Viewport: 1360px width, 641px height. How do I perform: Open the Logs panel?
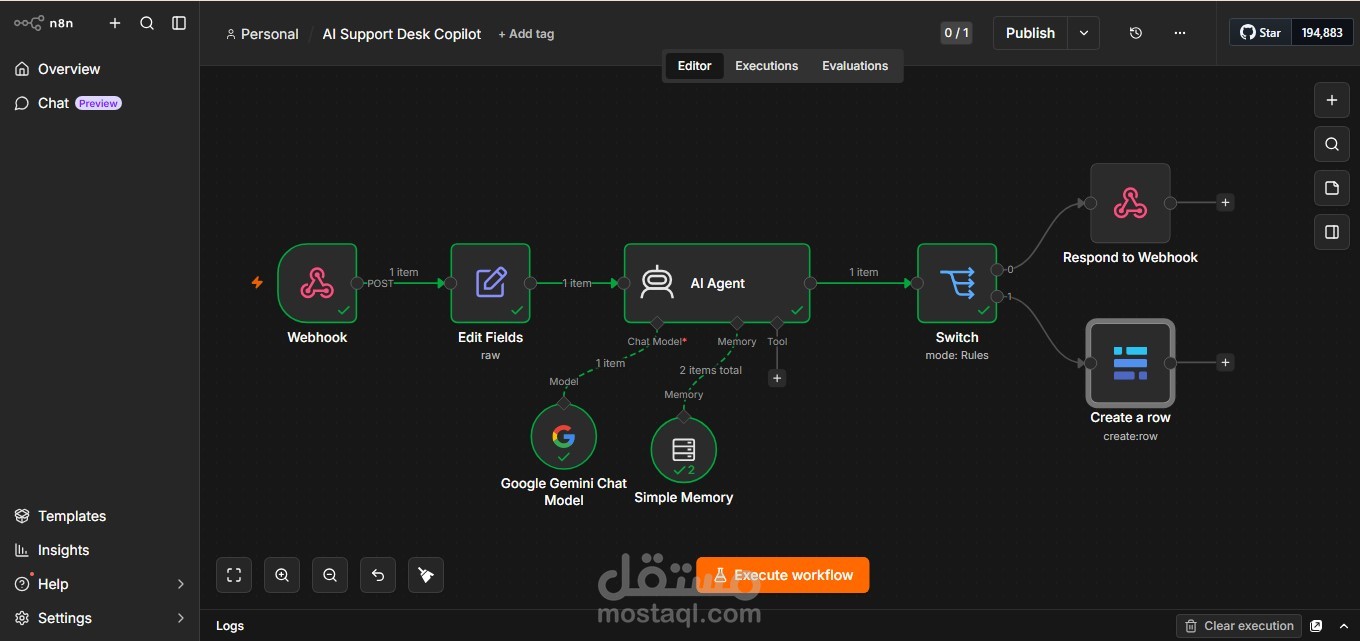point(230,626)
